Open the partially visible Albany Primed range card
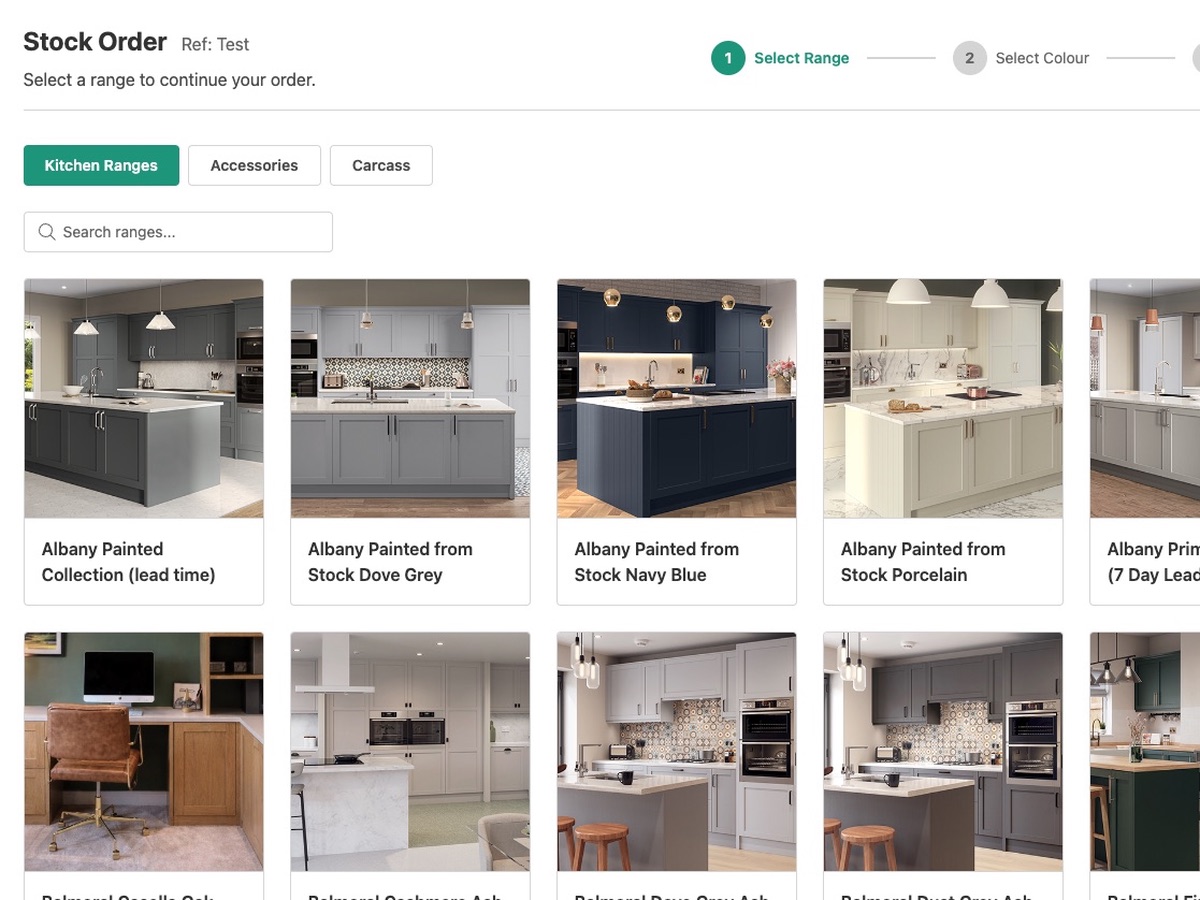The width and height of the screenshot is (1200, 900). pos(1145,442)
